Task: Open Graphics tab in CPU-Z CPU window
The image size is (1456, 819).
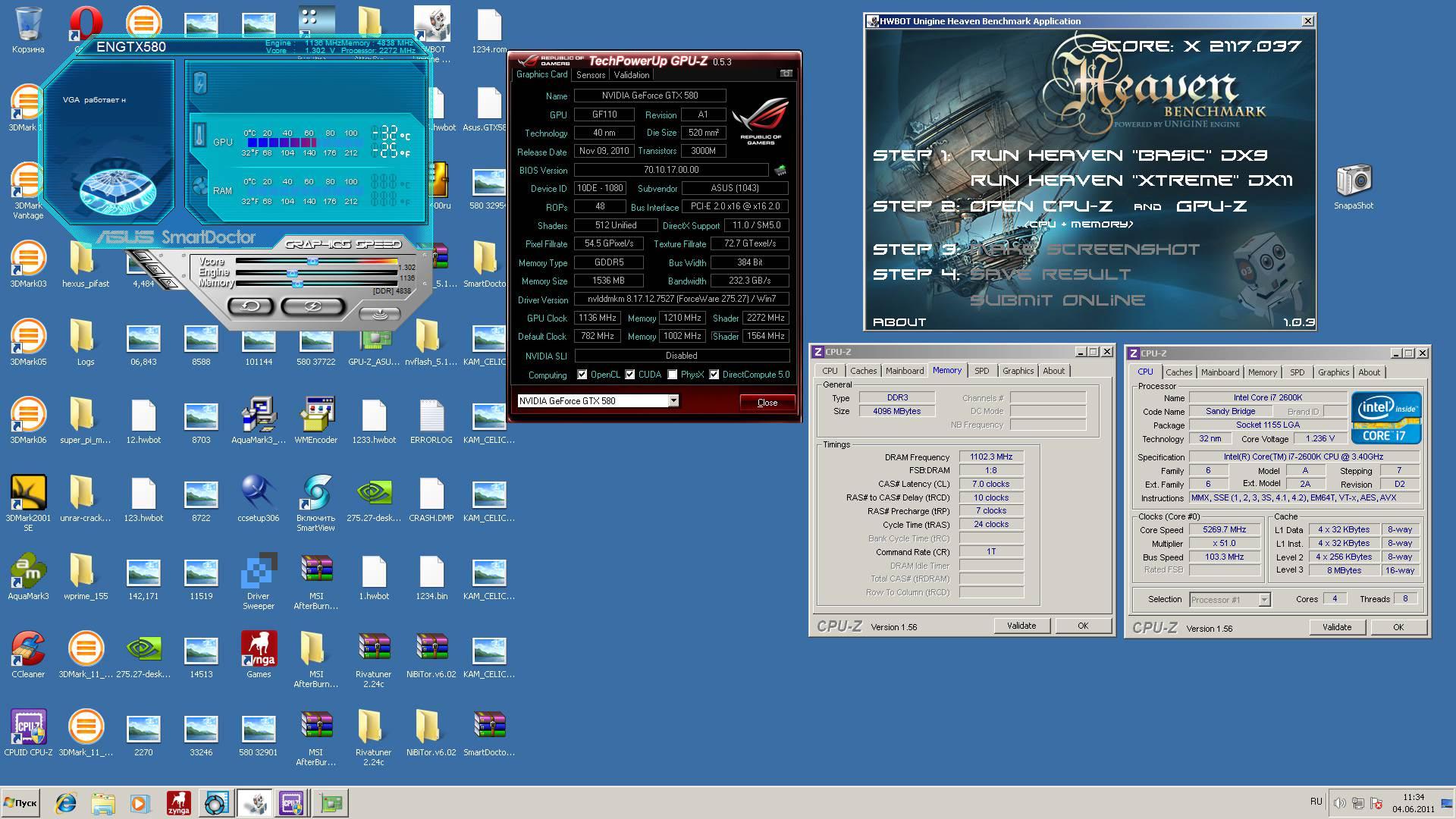Action: point(1333,372)
